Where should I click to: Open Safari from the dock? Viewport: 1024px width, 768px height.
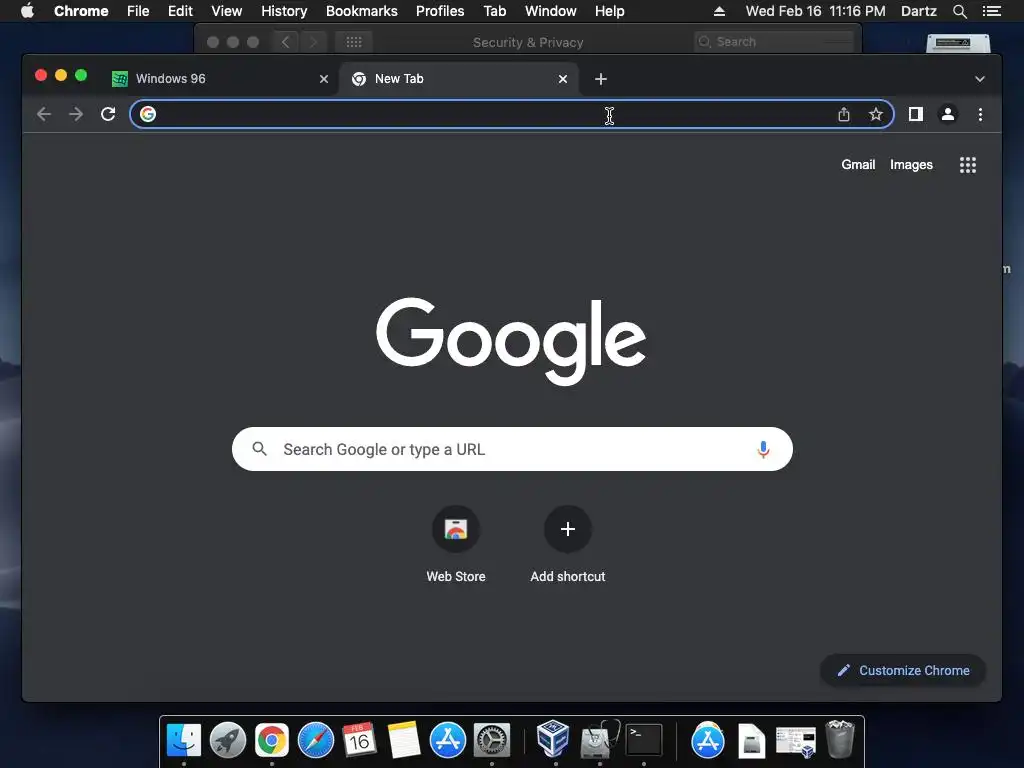click(315, 740)
